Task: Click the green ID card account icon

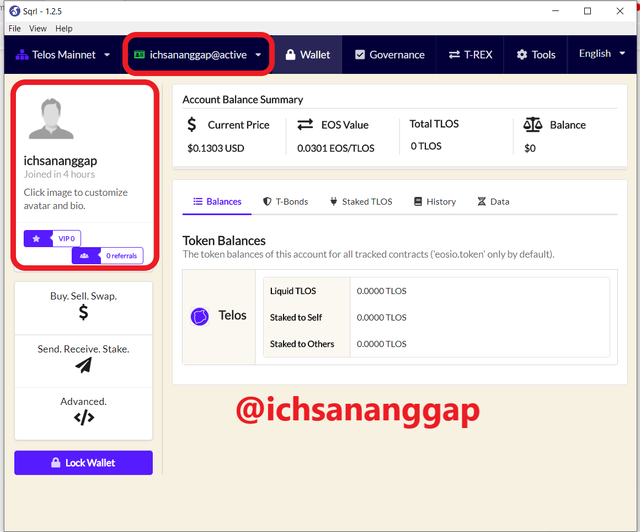Action: (140, 55)
